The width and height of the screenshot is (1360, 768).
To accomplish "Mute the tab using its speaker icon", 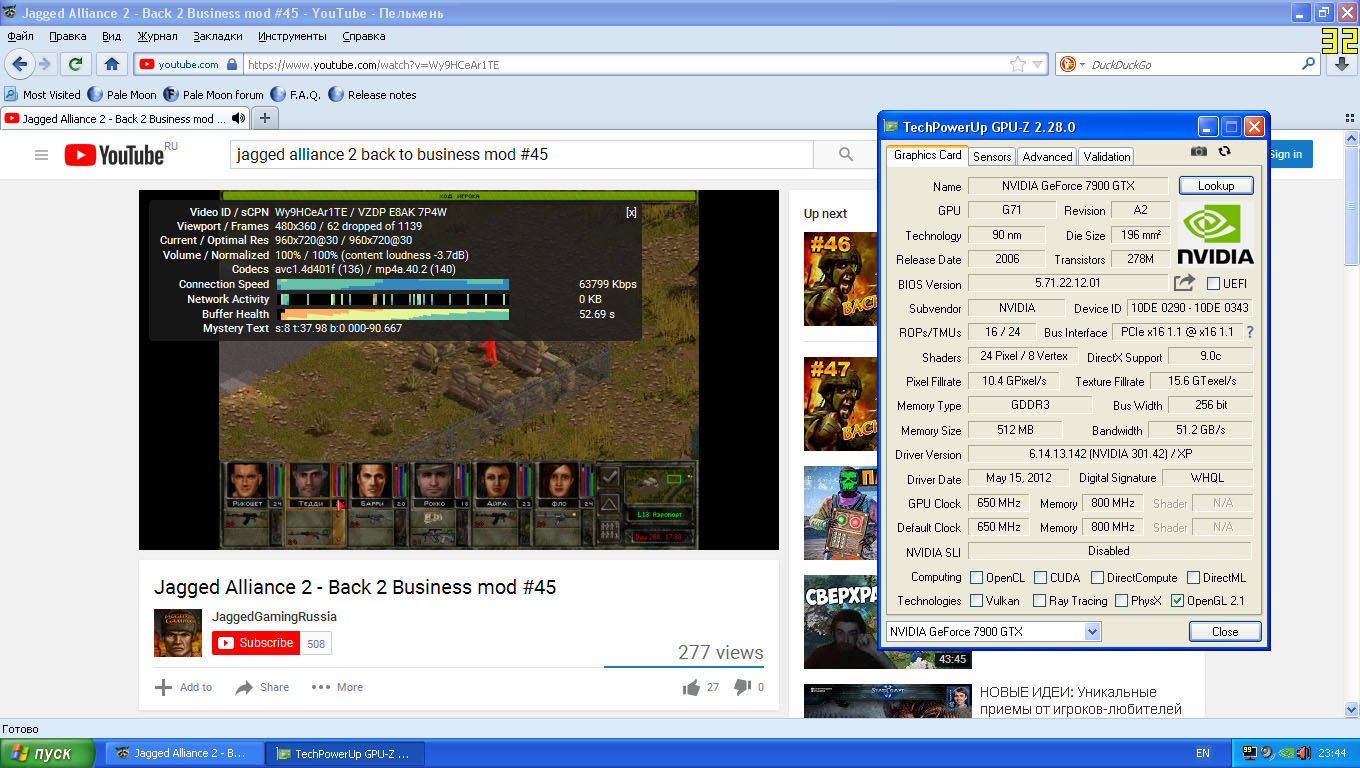I will pyautogui.click(x=238, y=118).
